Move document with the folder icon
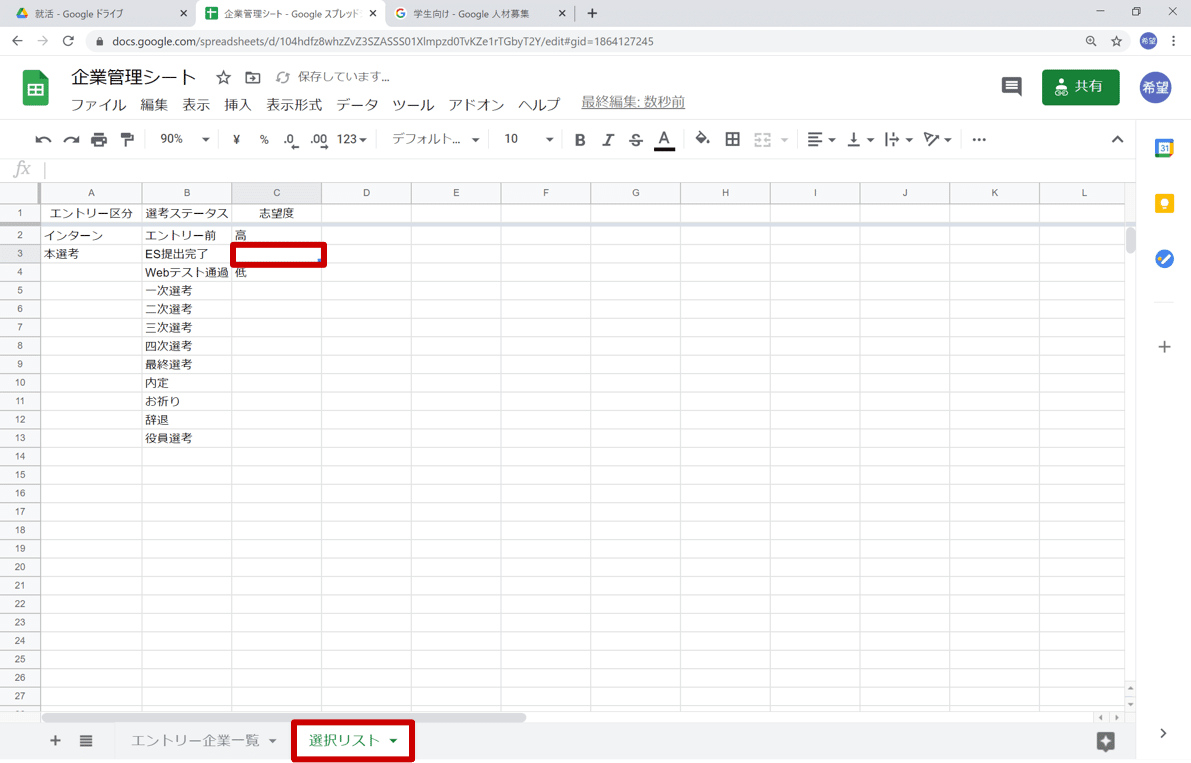The image size is (1191, 763). point(253,77)
